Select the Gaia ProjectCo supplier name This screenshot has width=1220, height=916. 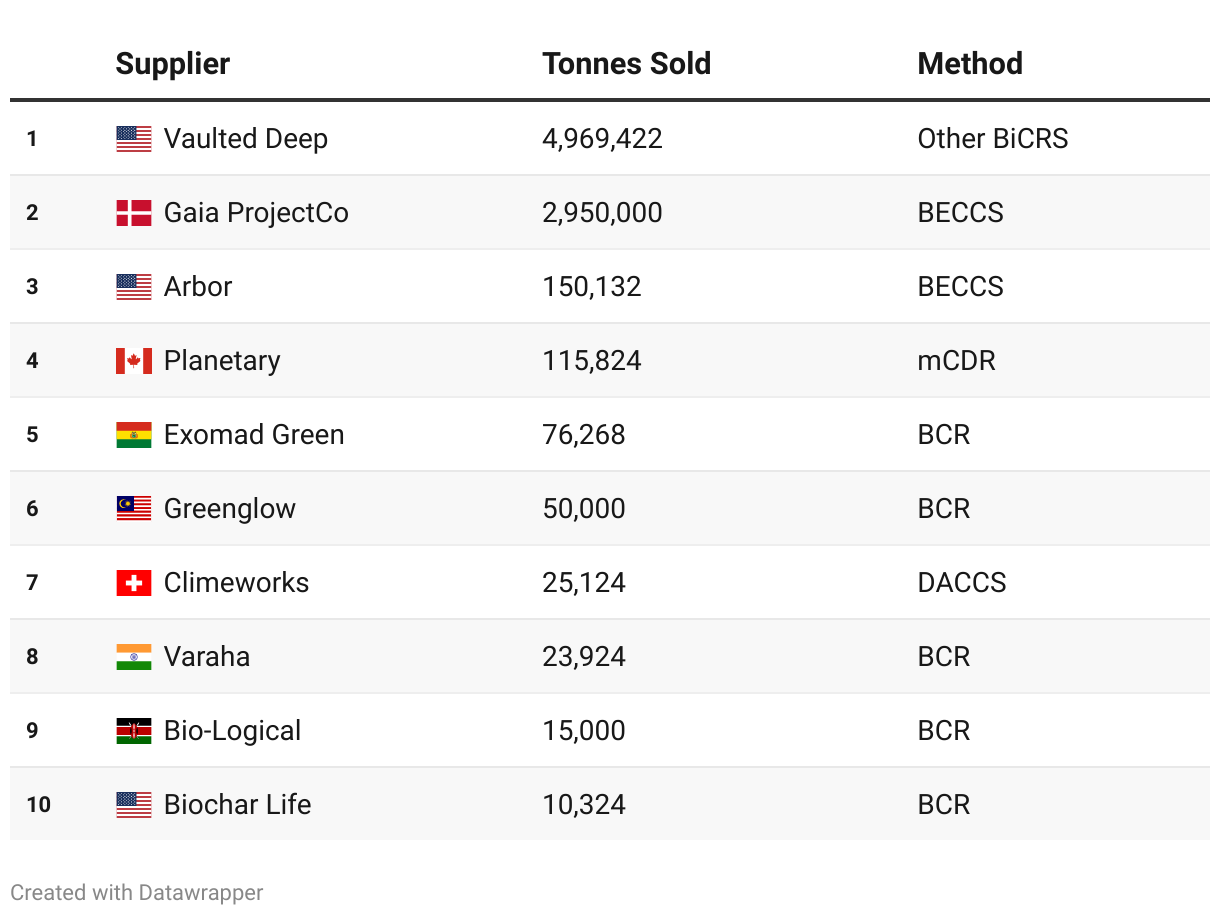click(256, 213)
